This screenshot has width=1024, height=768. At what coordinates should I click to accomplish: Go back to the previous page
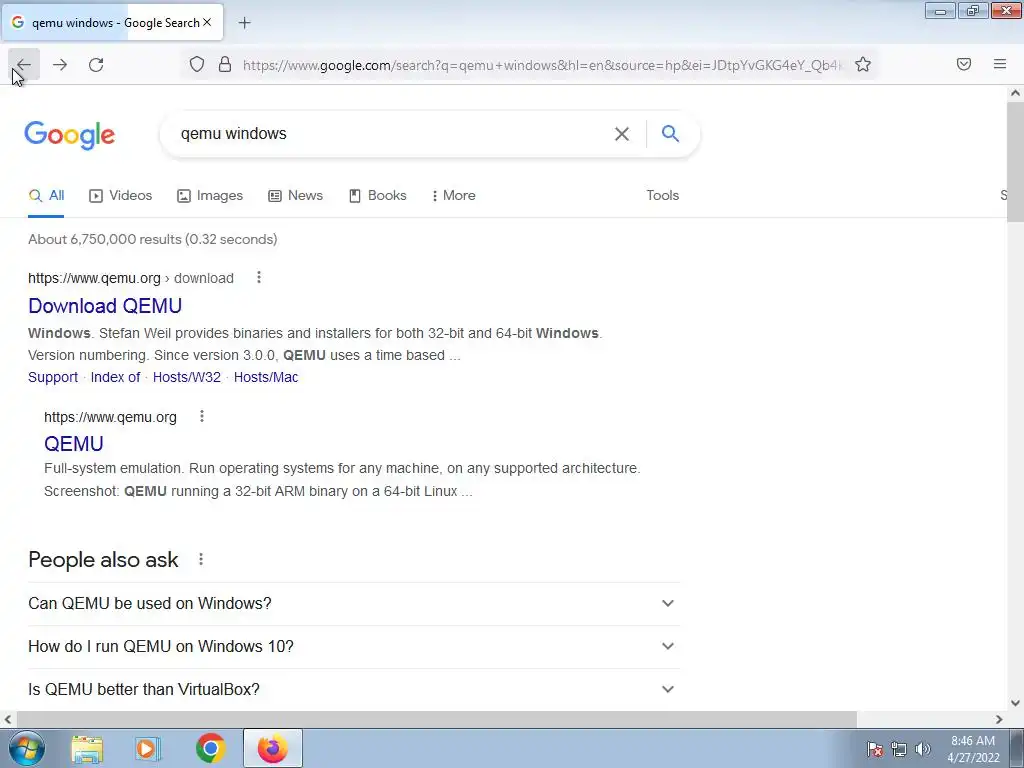coord(24,65)
